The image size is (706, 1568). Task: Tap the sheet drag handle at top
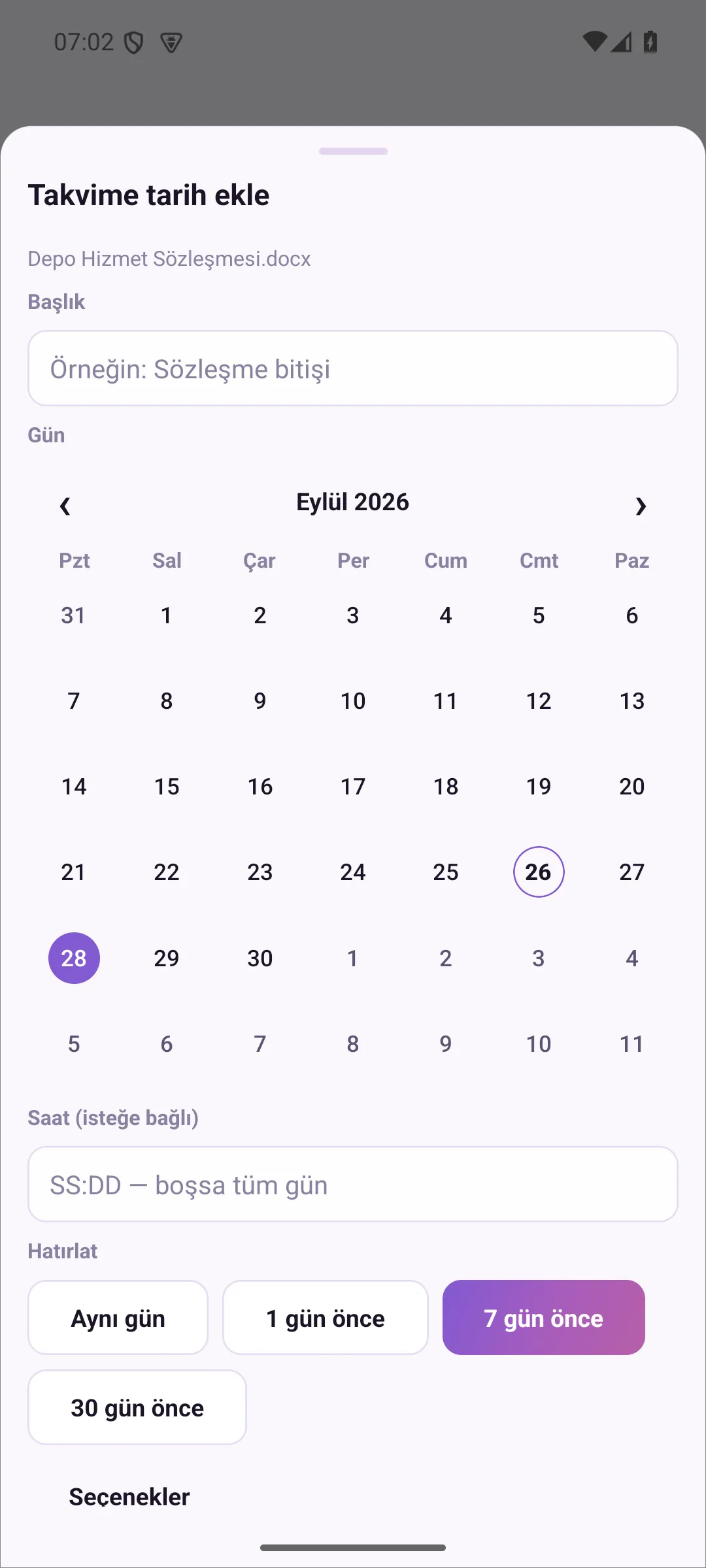(x=353, y=152)
